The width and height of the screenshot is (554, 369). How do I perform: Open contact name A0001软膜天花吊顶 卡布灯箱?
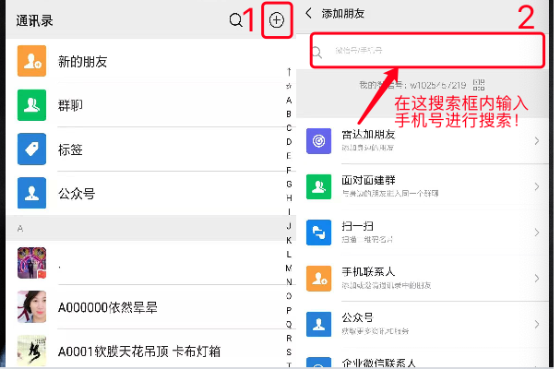click(140, 351)
